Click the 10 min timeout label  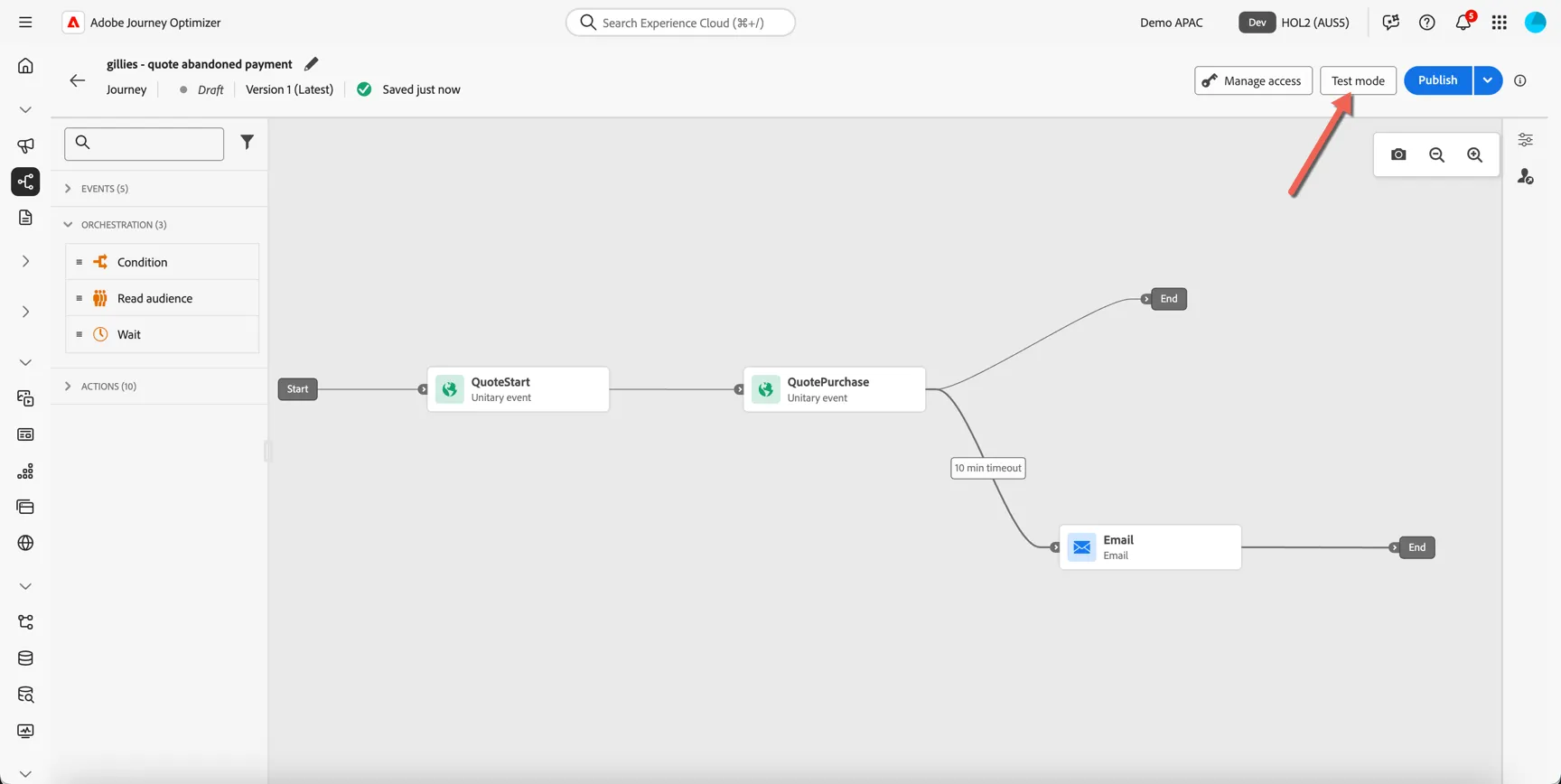pyautogui.click(x=988, y=468)
